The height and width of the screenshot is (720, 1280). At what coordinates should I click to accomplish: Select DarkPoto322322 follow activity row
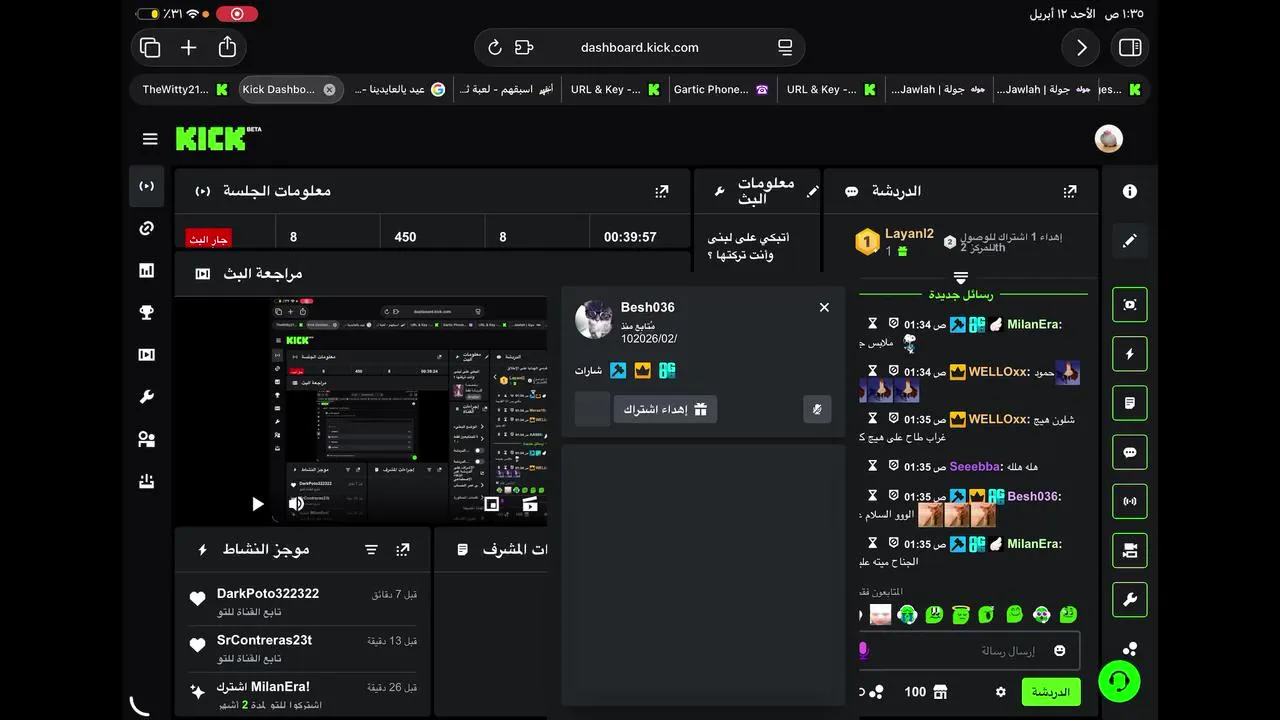pos(302,602)
